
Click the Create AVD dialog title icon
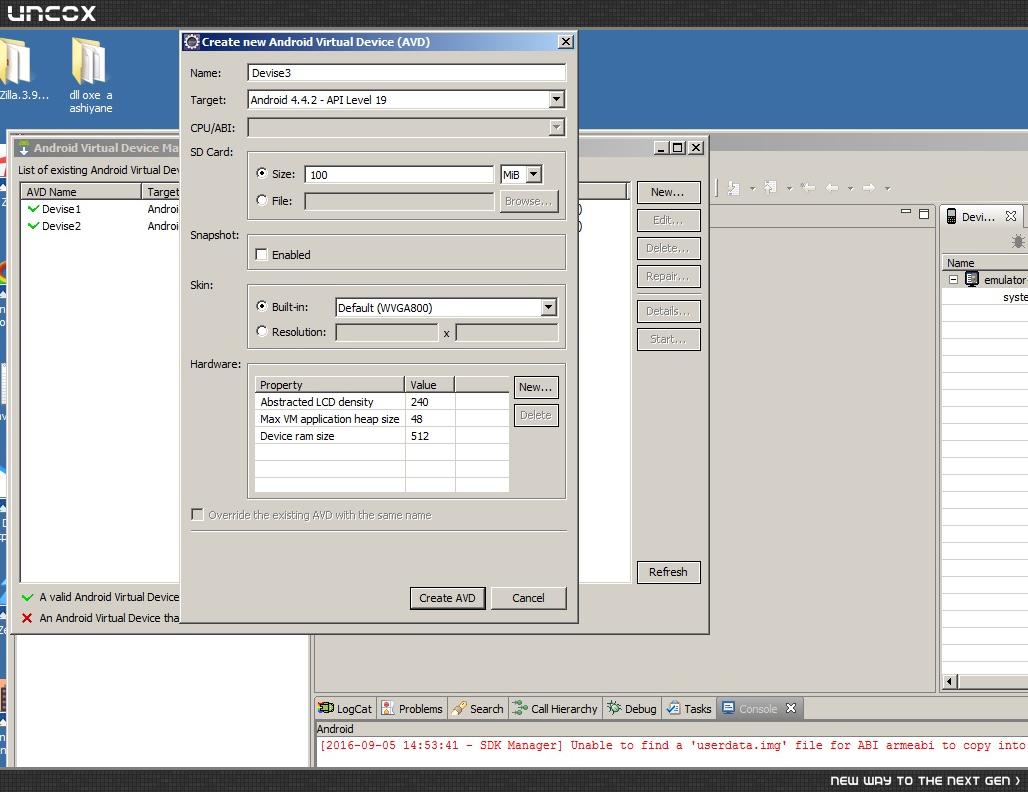[x=191, y=42]
